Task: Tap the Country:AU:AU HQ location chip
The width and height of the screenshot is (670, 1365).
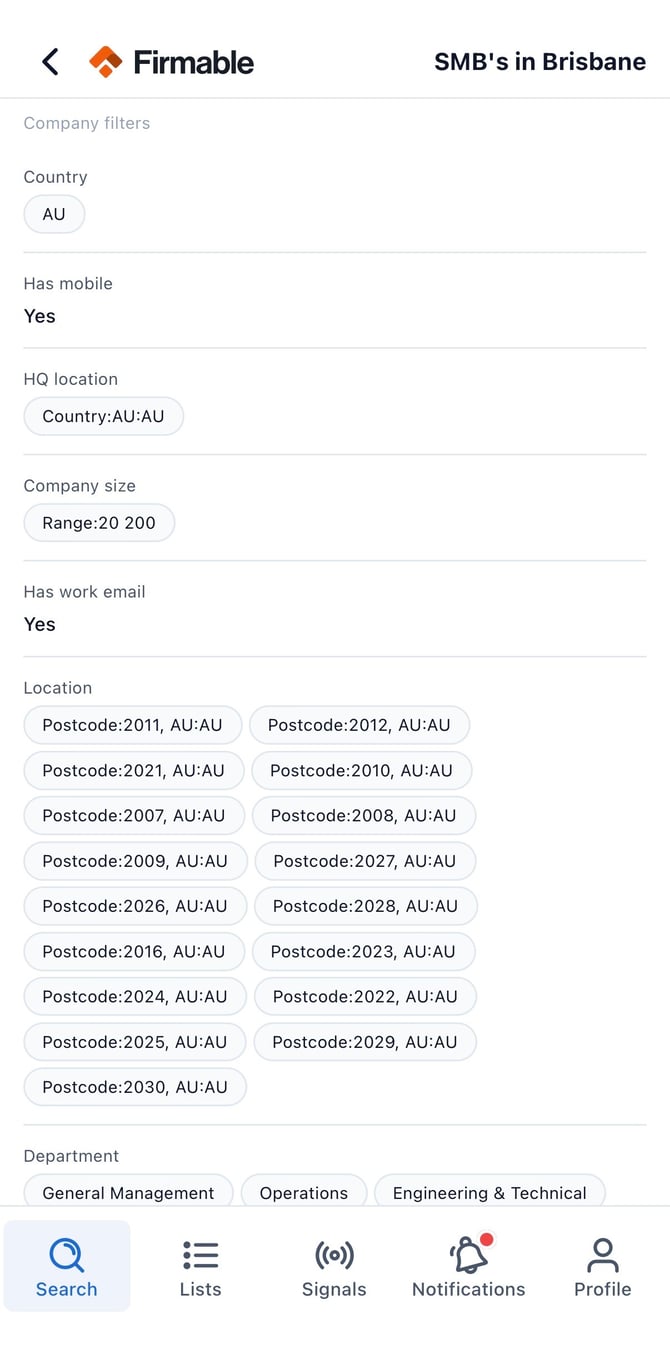Action: click(103, 416)
